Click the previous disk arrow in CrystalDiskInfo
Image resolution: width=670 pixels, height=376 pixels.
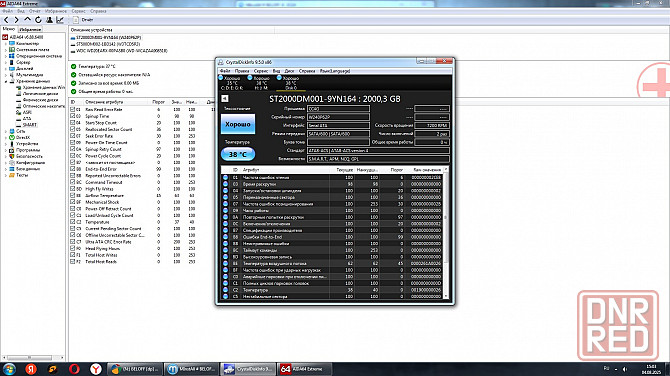pos(225,99)
